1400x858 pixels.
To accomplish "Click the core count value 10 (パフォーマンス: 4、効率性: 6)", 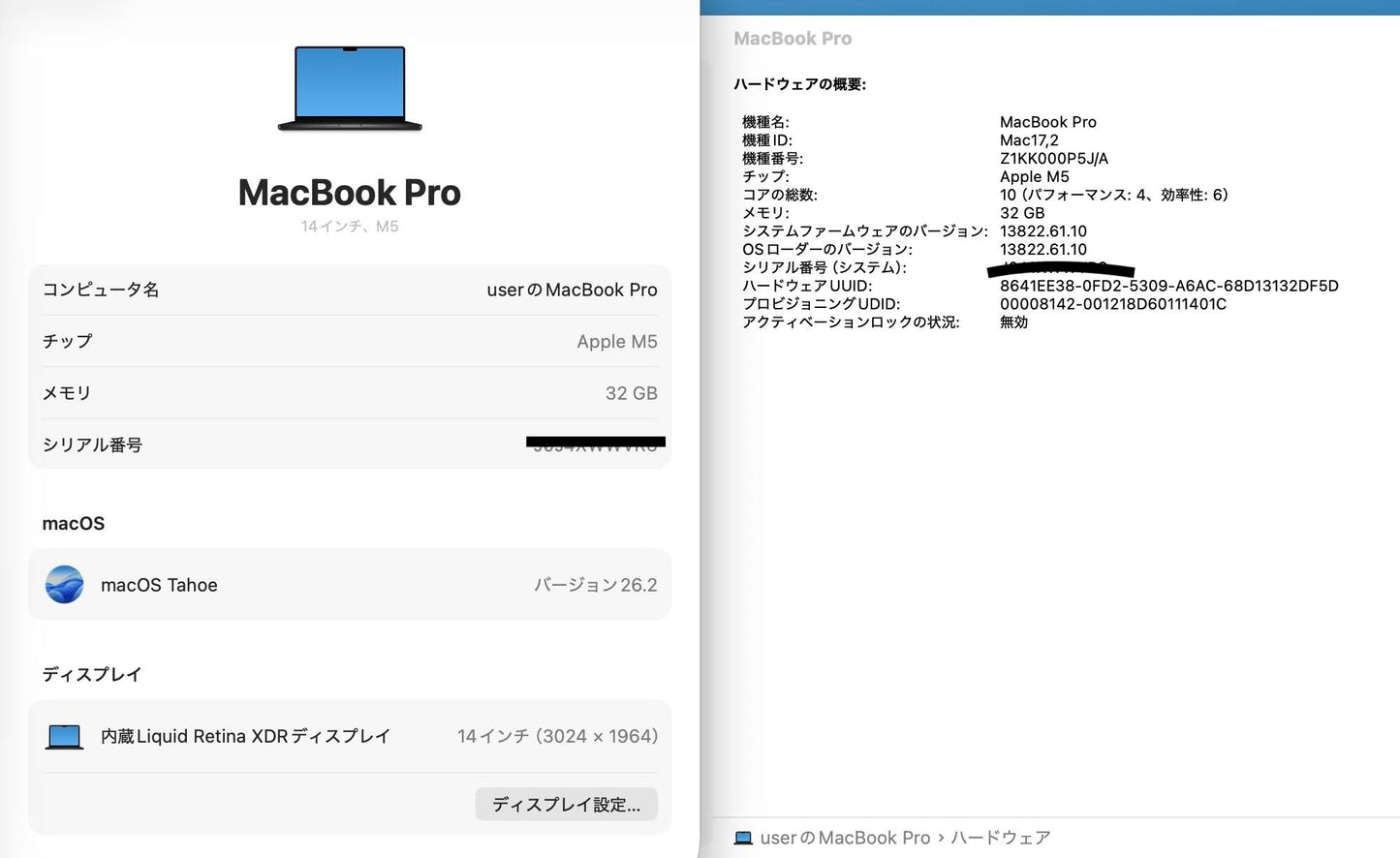I will [x=1114, y=195].
